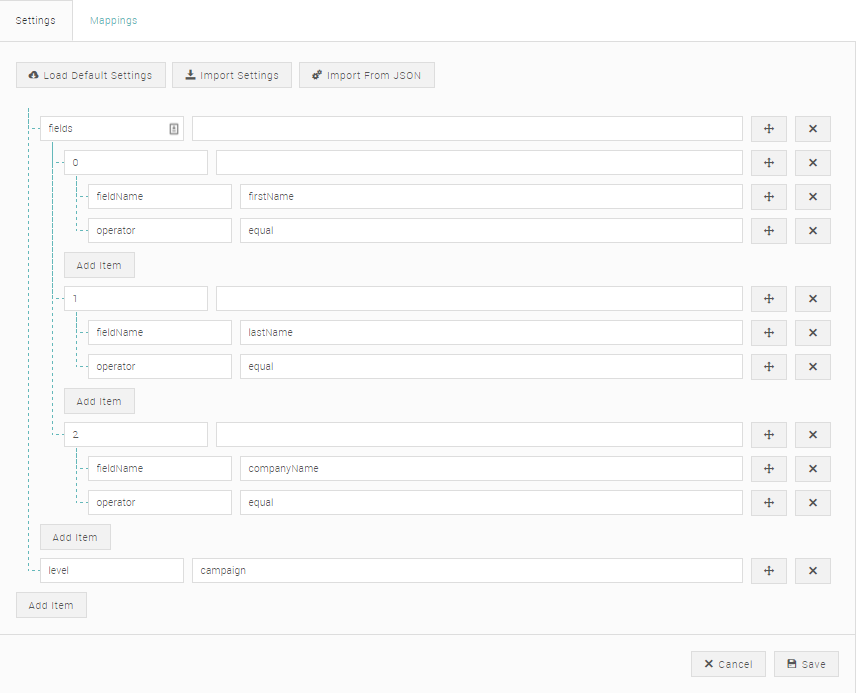Screen dimensions: 857x693
Task: Delete the operator row under item 1
Action: (x=813, y=366)
